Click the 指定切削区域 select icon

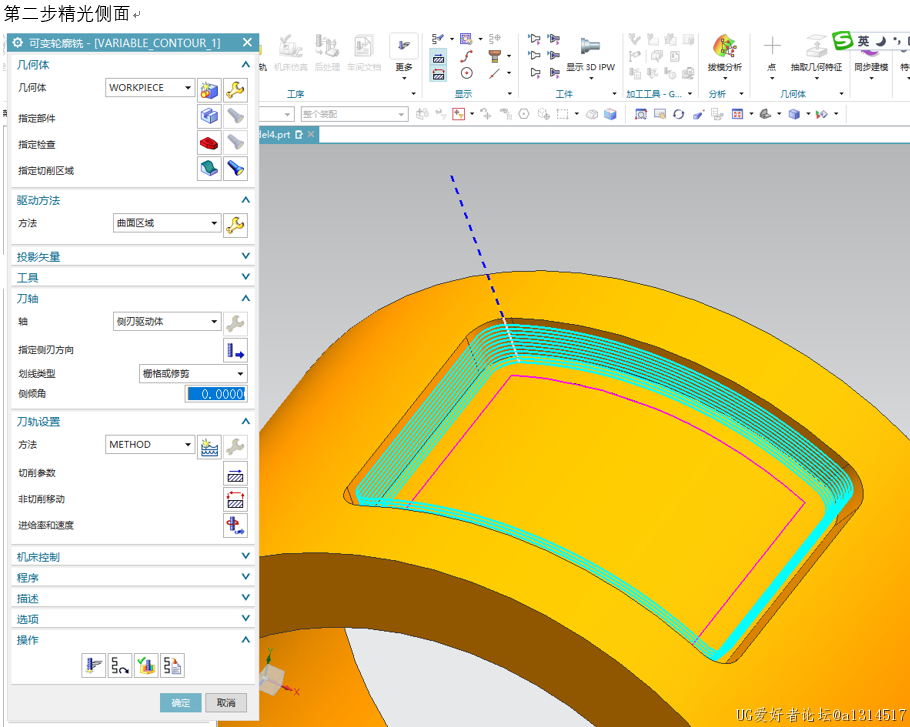pos(209,169)
